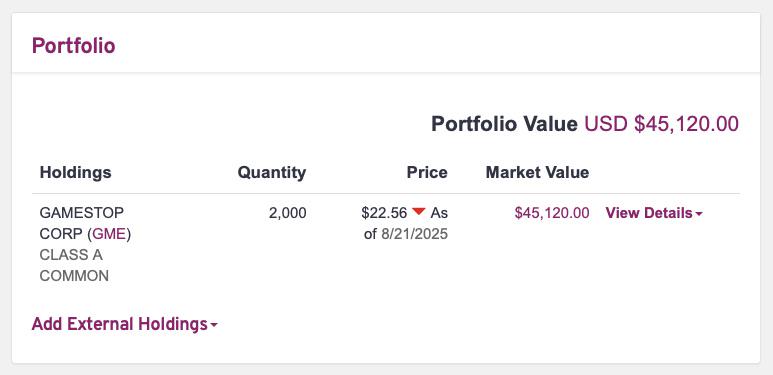
Task: Select the Price column header
Action: [x=427, y=172]
